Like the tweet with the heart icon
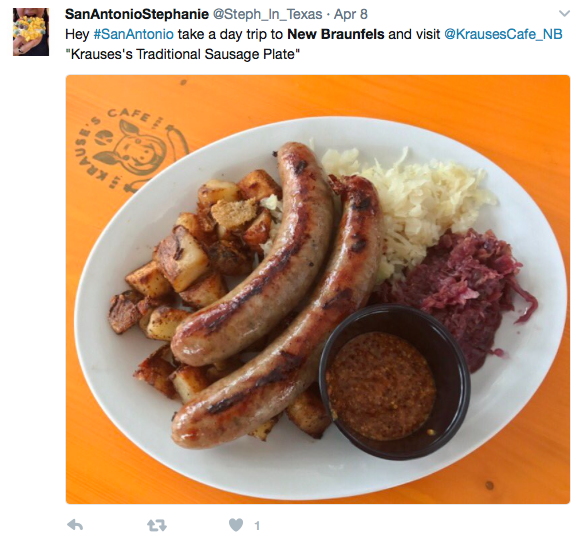Image resolution: width=577 pixels, height=542 pixels. pos(236,525)
